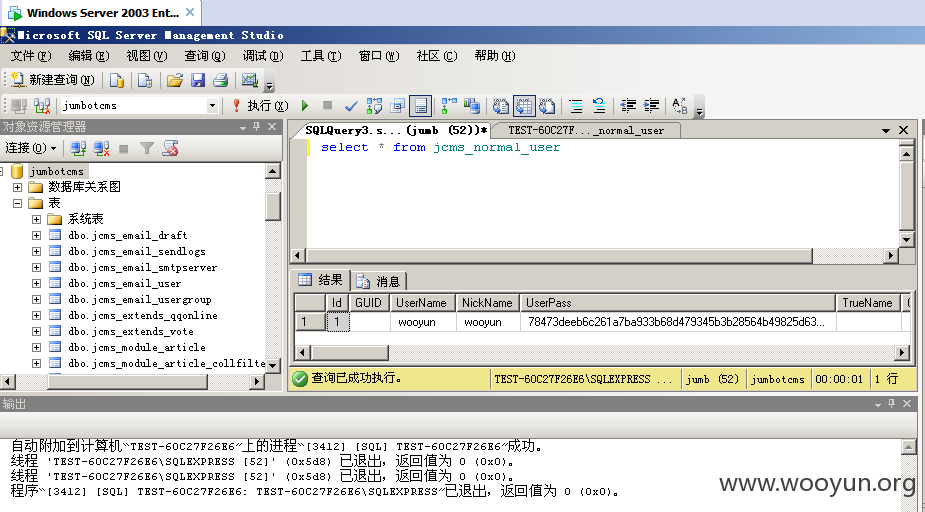Screen dimensions: 925x512
Task: Toggle Include Actual Execution Plan
Action: [449, 106]
